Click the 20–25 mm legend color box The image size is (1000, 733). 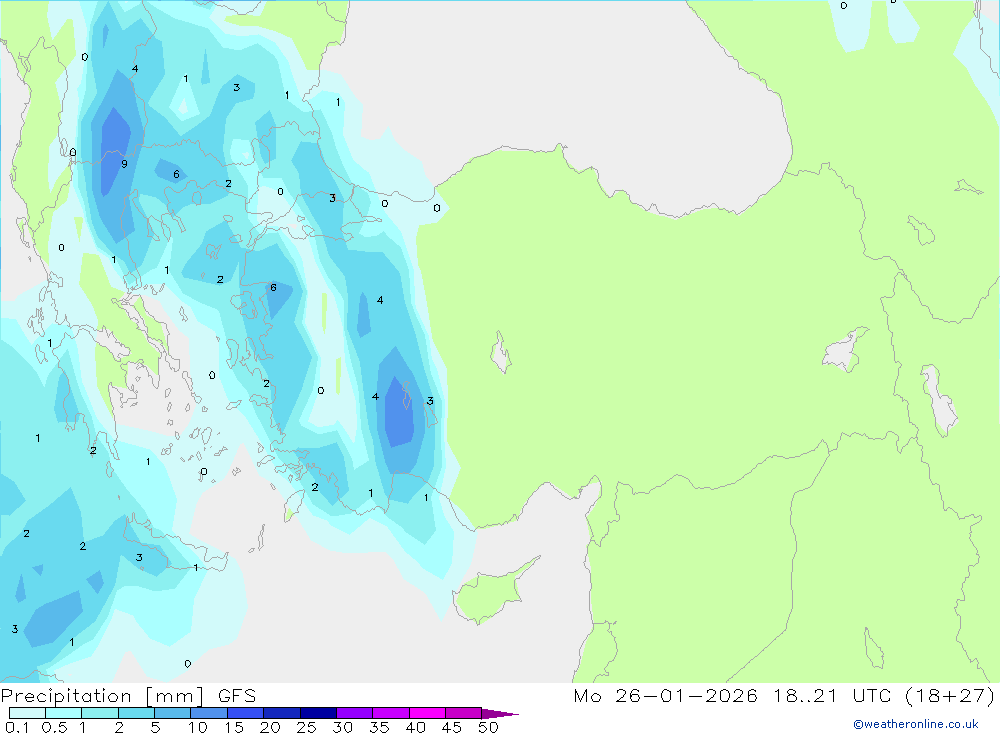tap(281, 713)
